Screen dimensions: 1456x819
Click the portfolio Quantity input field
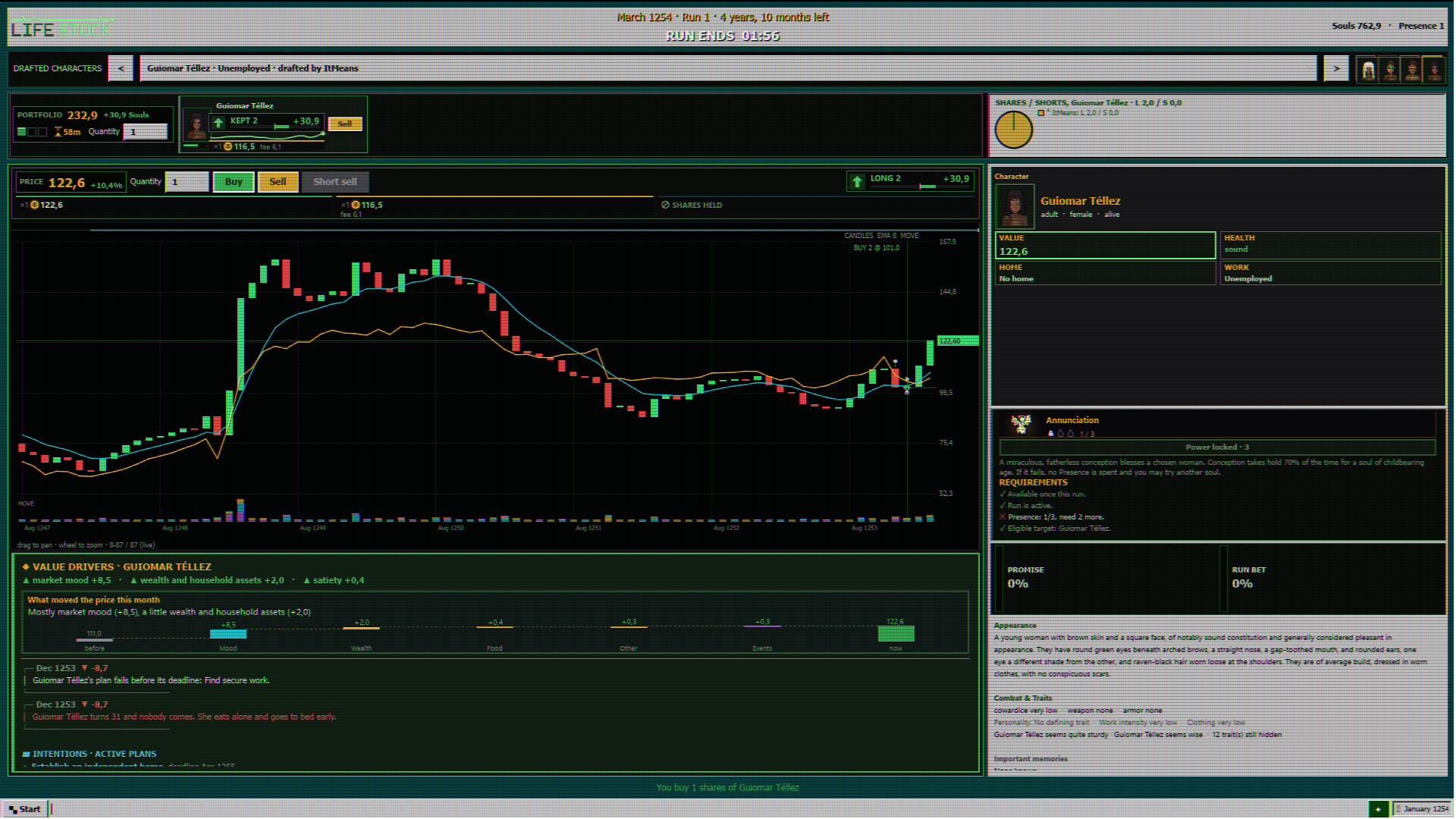[146, 132]
